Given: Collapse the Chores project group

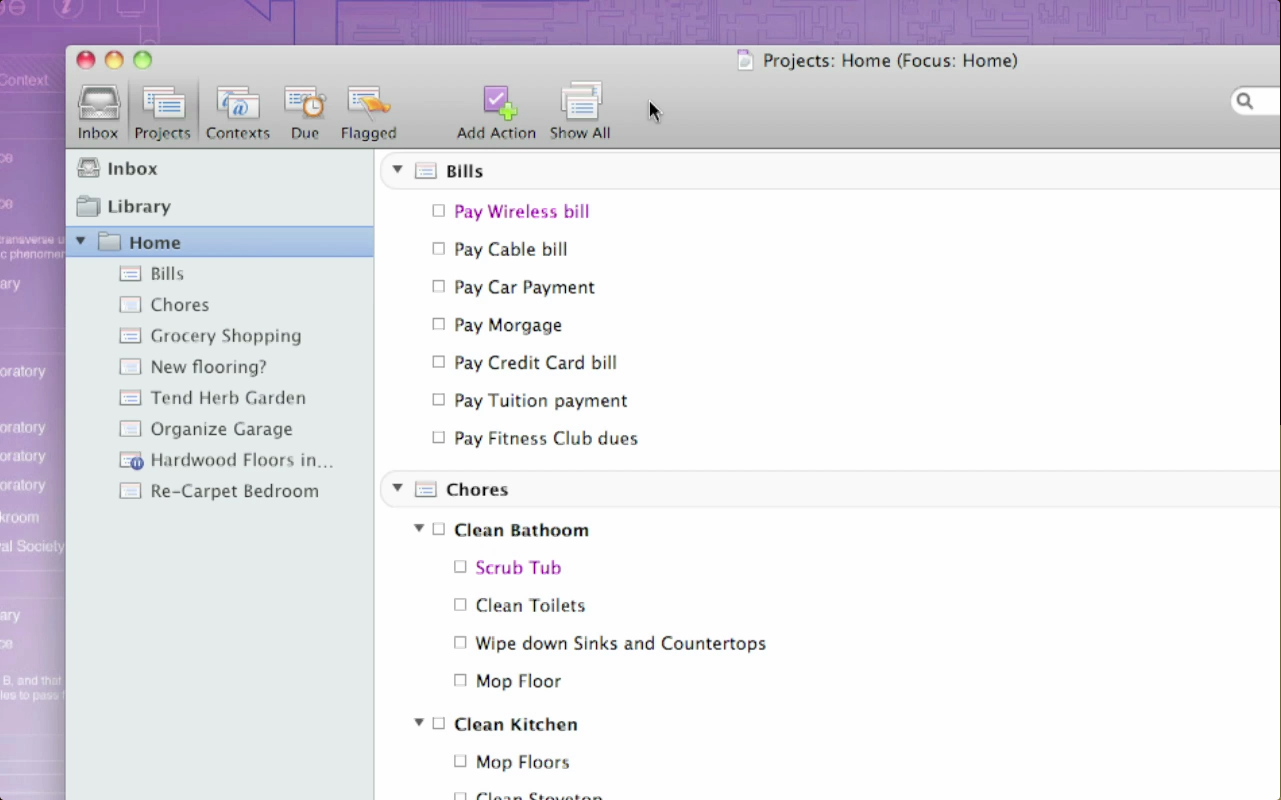Looking at the screenshot, I should [x=397, y=489].
